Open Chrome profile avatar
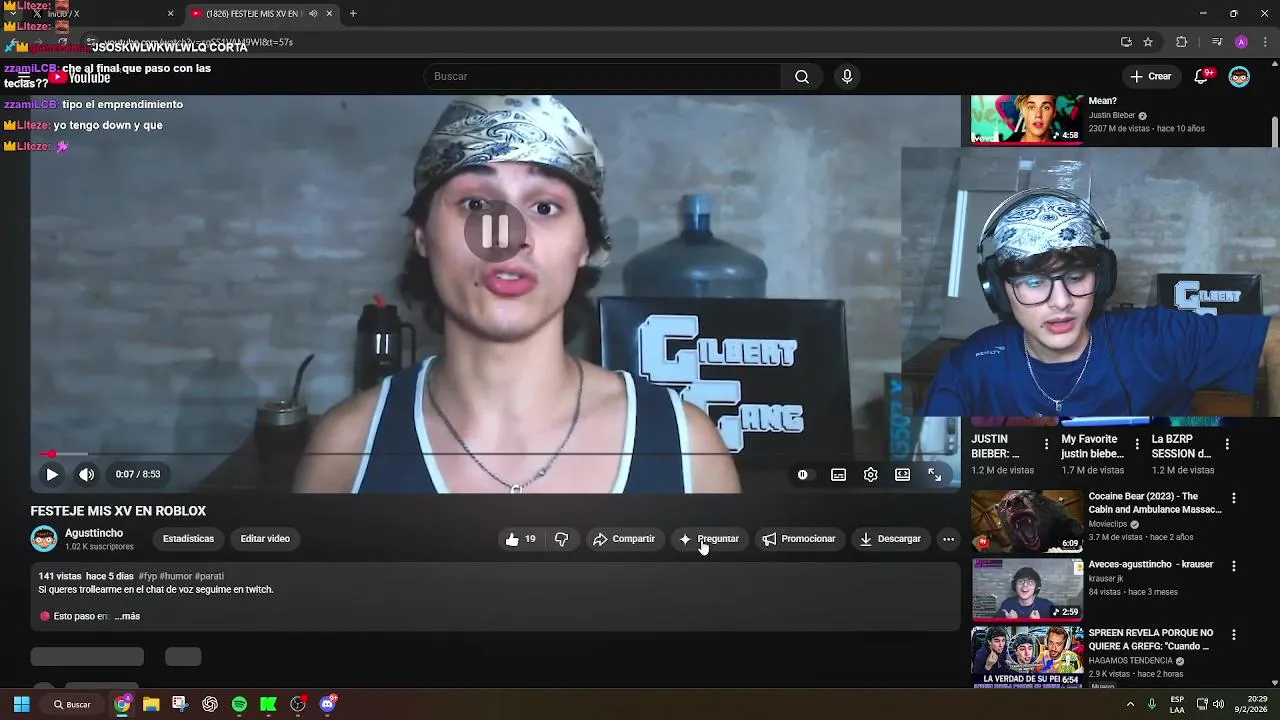 coord(1241,42)
